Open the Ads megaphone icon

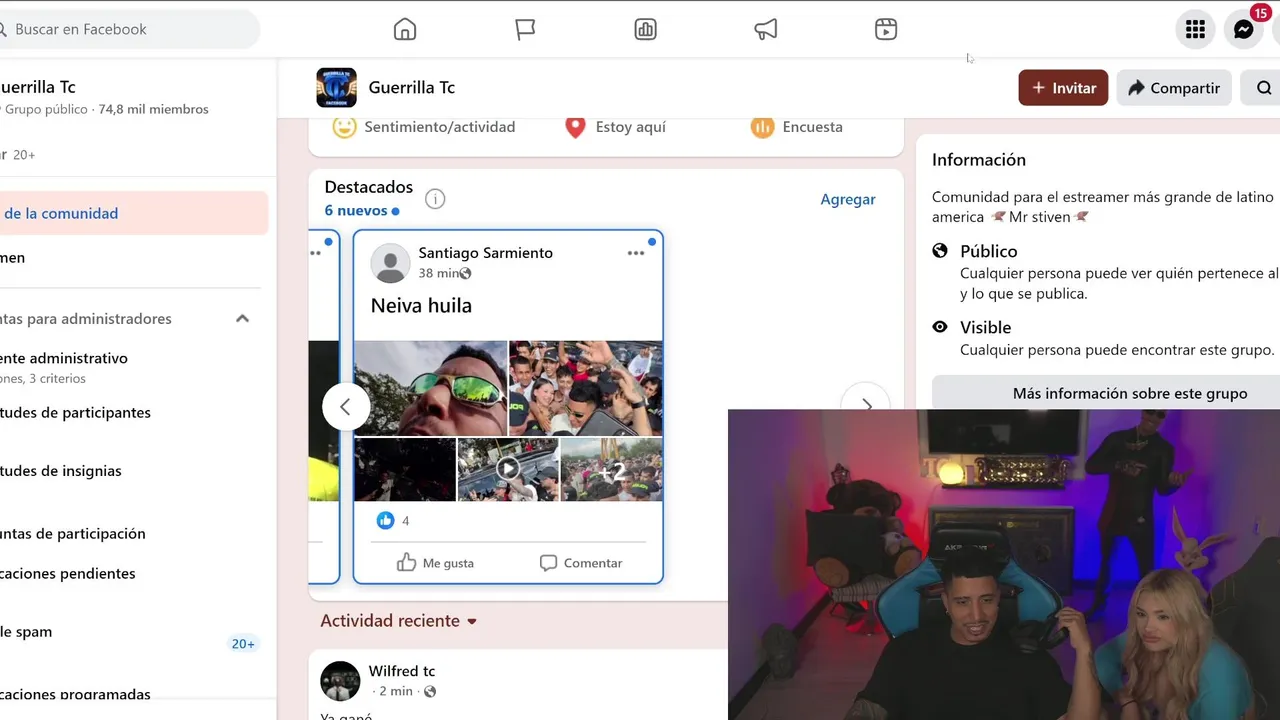pyautogui.click(x=766, y=29)
